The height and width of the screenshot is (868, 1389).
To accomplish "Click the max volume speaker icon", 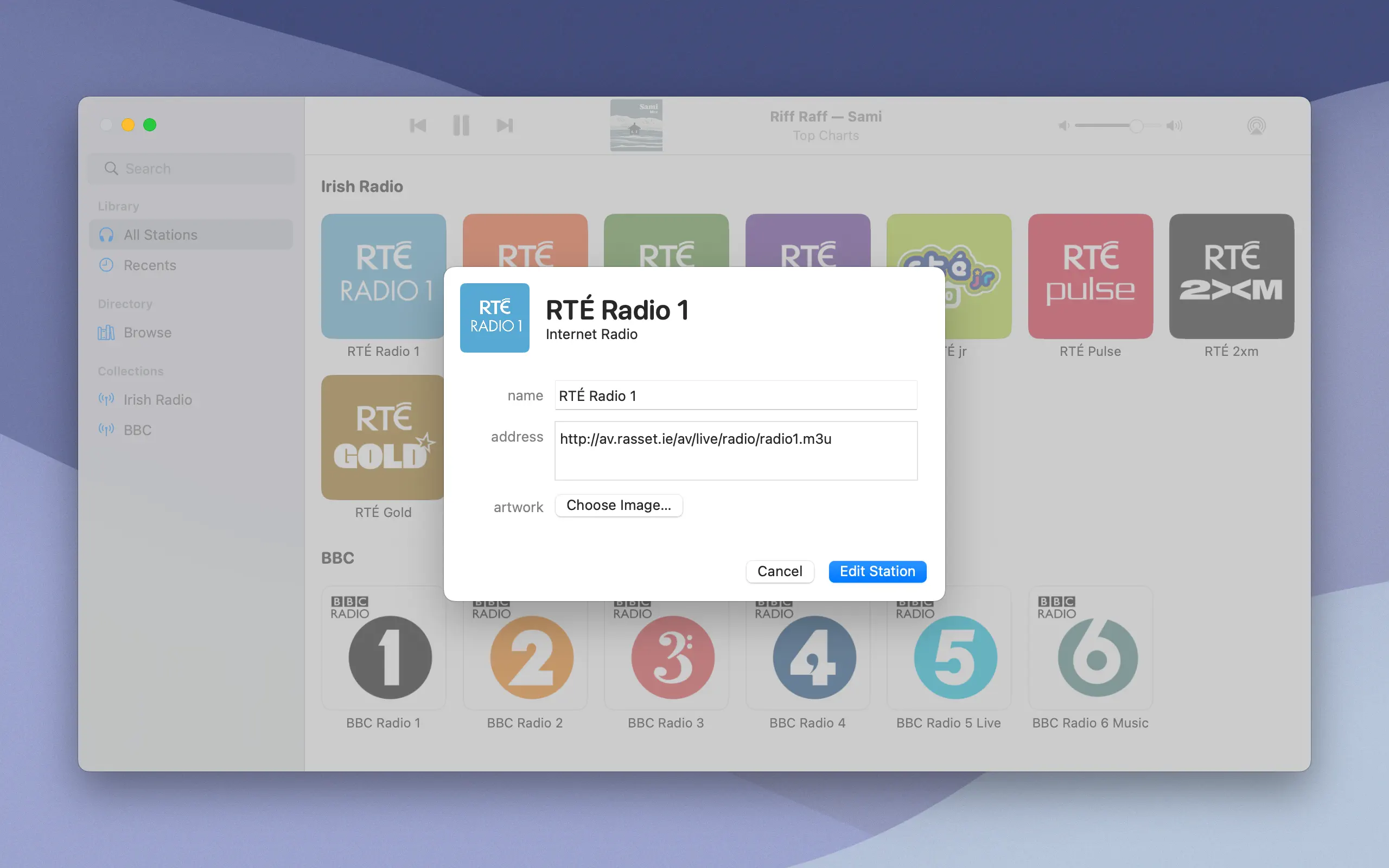I will point(1174,126).
